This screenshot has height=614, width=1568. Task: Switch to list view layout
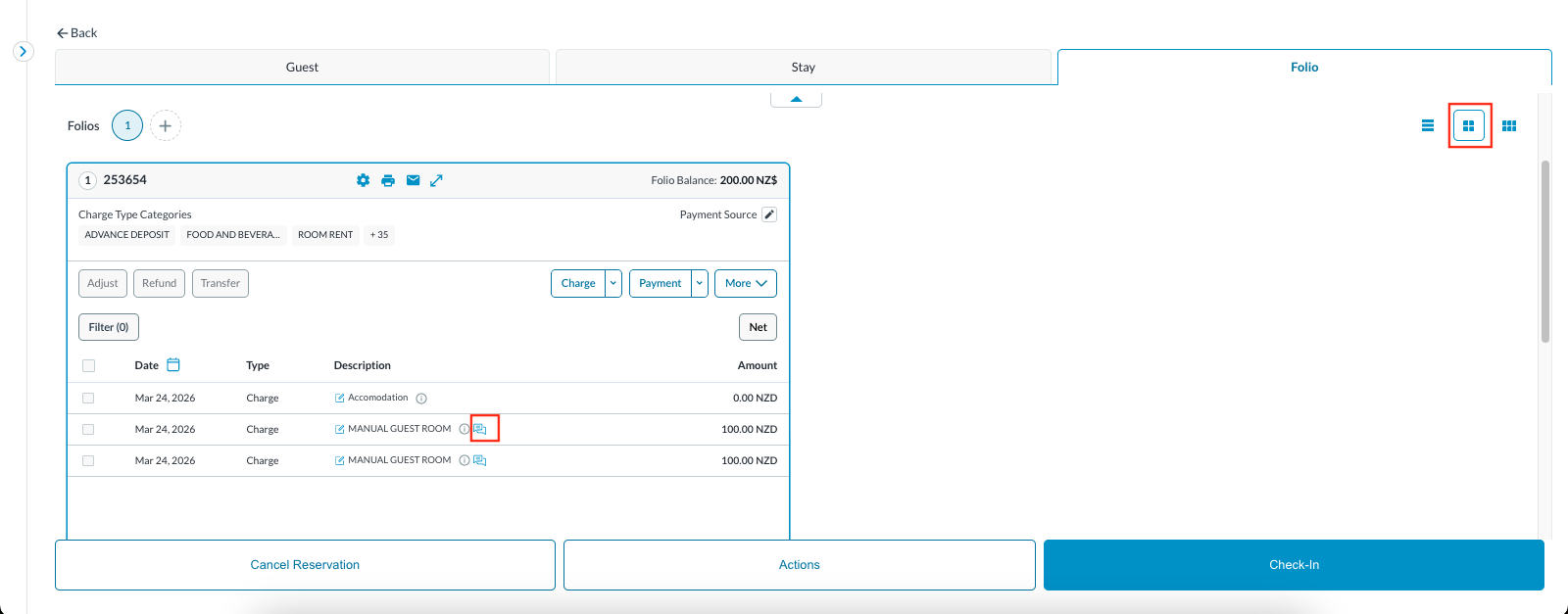[x=1428, y=125]
